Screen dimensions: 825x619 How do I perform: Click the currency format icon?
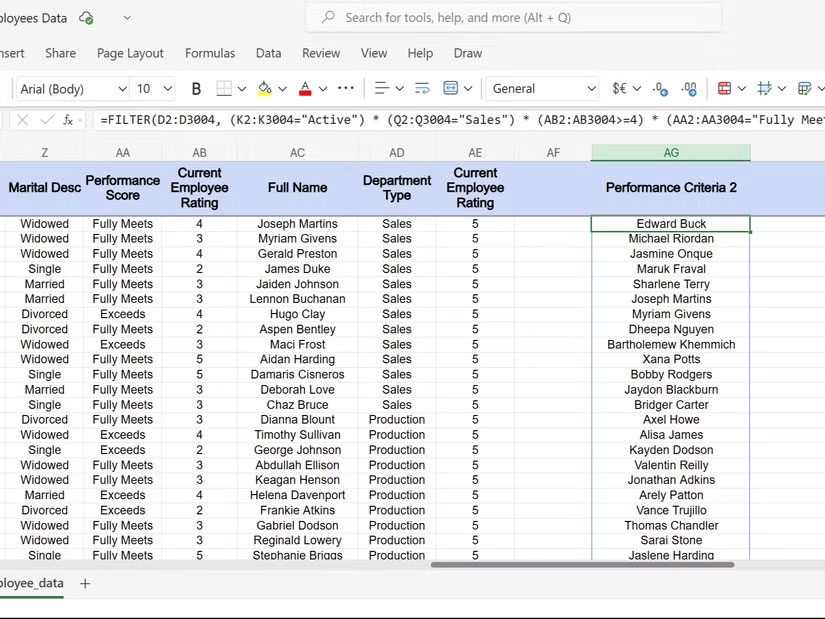[619, 89]
